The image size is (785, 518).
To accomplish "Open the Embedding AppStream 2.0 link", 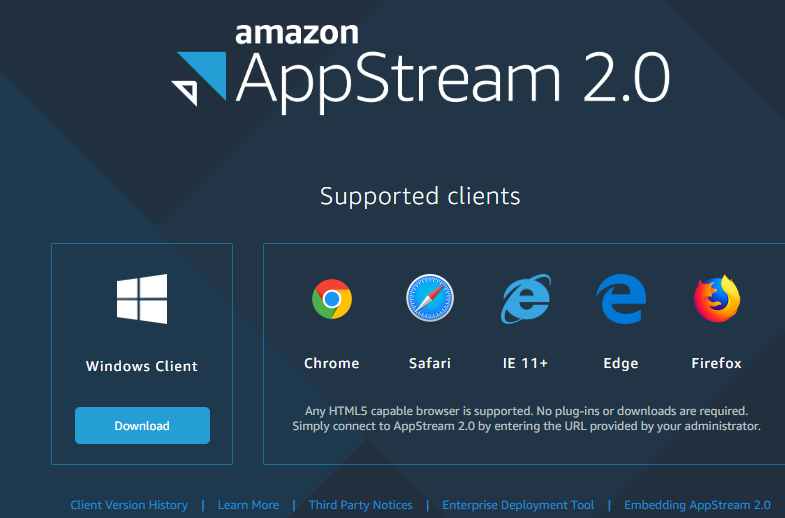I will coord(697,505).
